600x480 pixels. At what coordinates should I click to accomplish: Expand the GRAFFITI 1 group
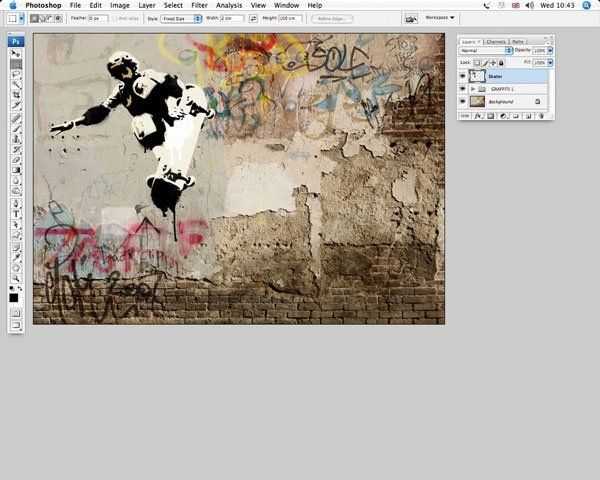tap(472, 88)
